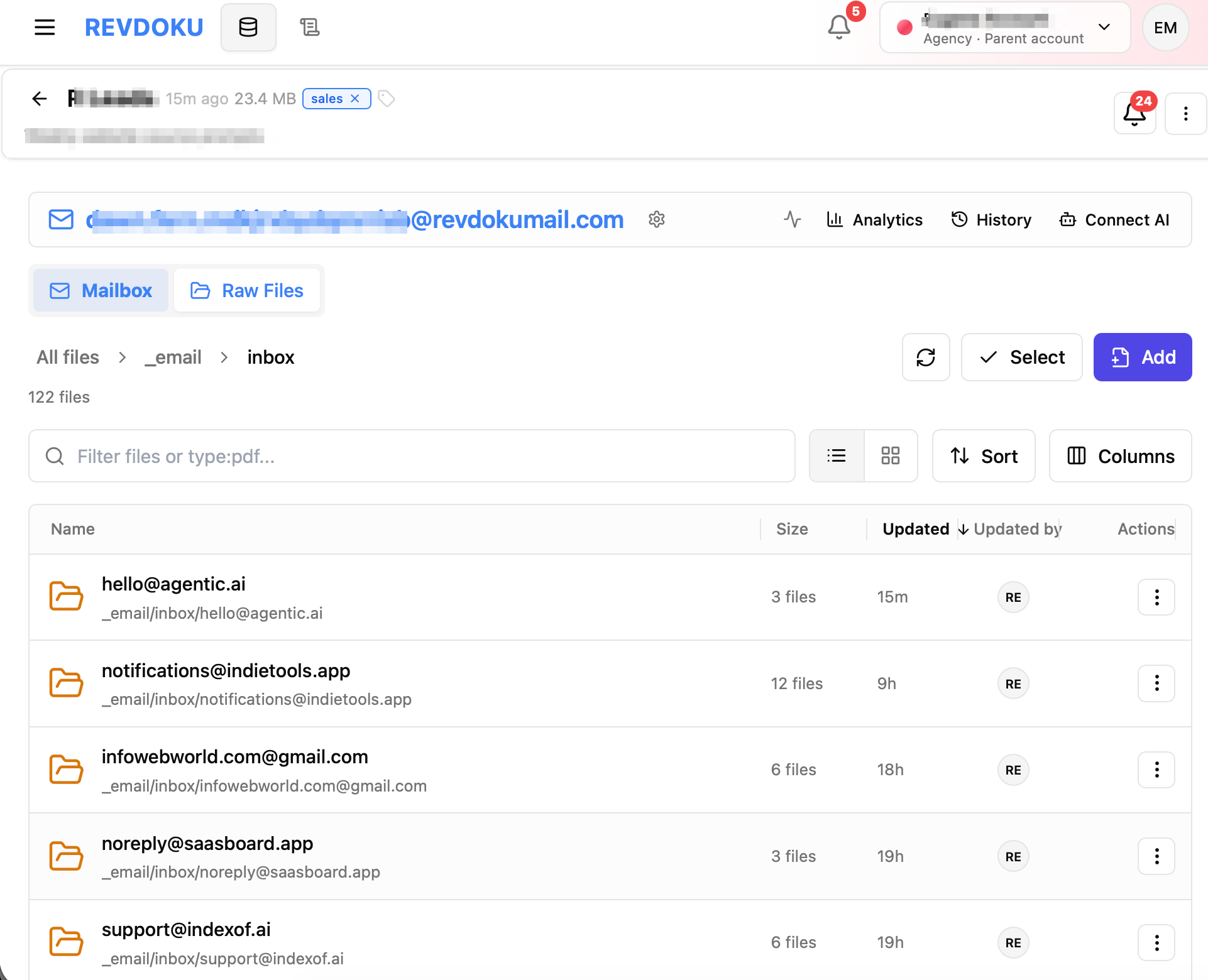The width and height of the screenshot is (1208, 980).
Task: Open the hello@agentic.ai folder
Action: 173,584
